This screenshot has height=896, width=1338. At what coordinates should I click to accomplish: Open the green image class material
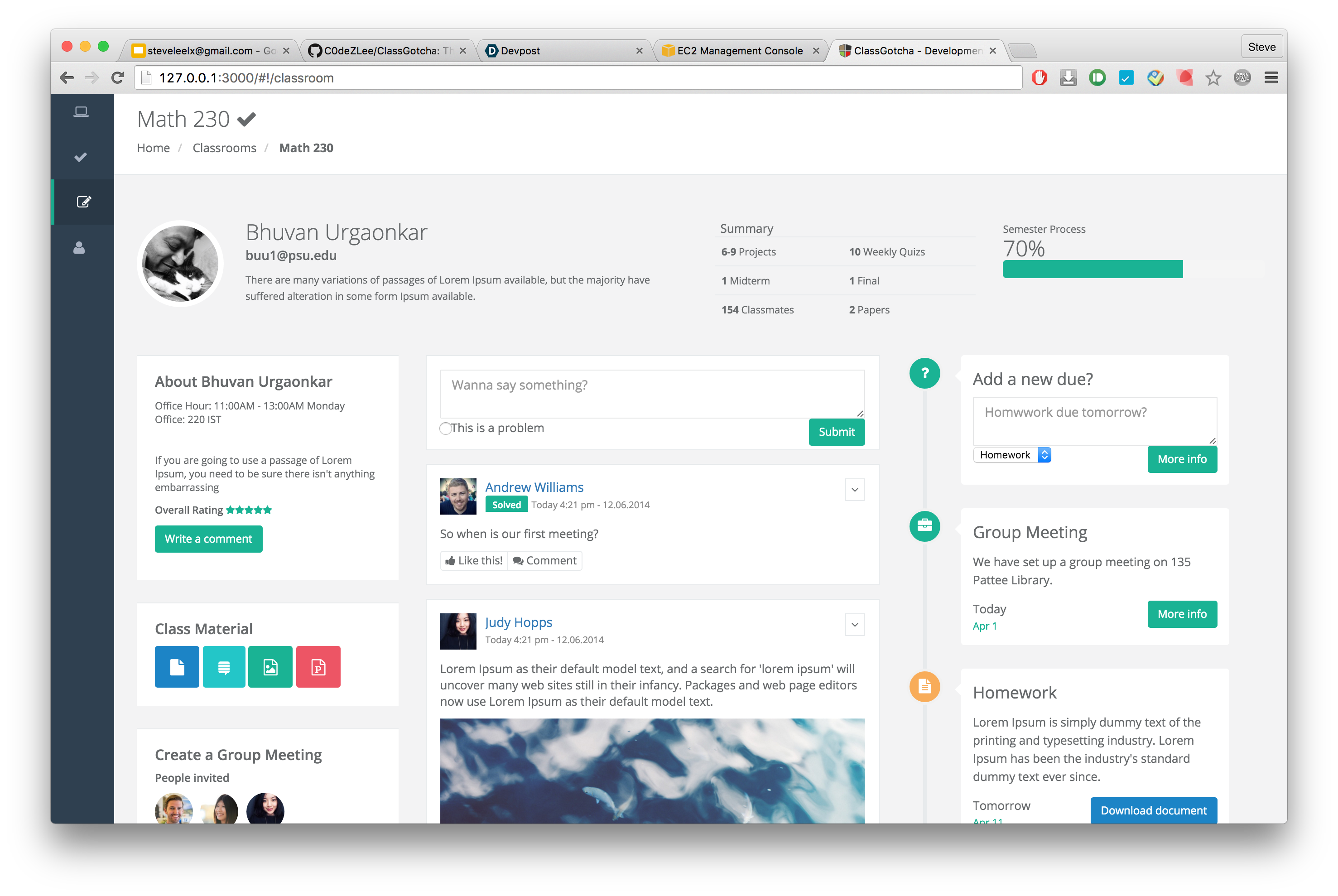pyautogui.click(x=270, y=667)
